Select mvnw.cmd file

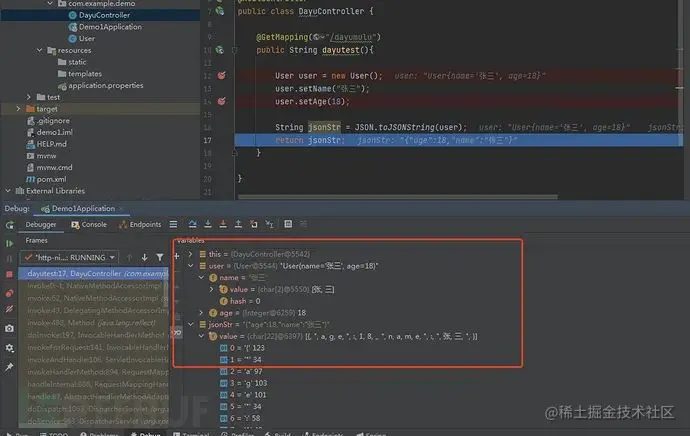coord(54,168)
